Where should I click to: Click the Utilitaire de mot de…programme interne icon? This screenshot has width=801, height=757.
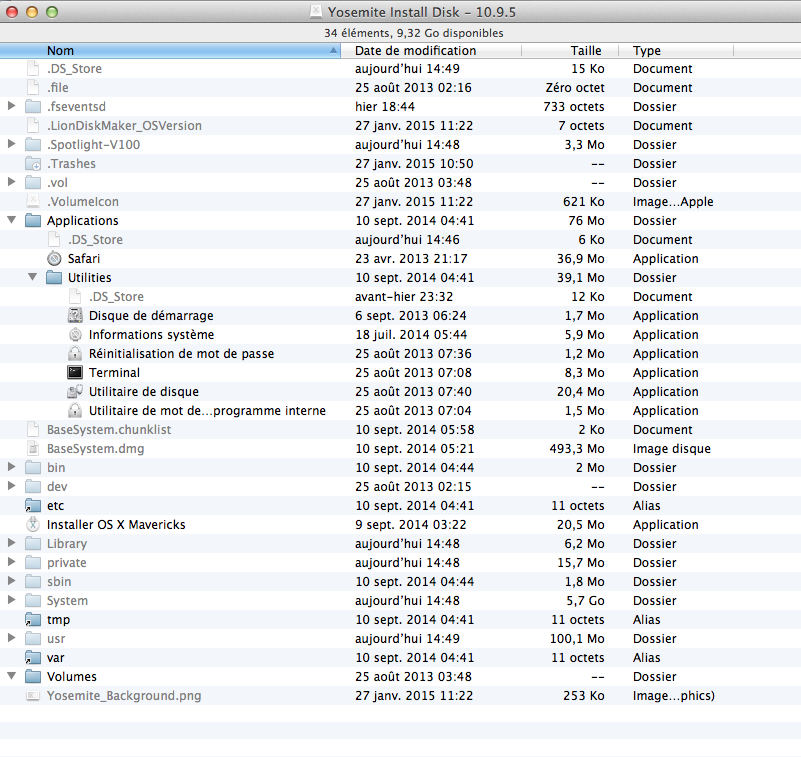pos(75,411)
